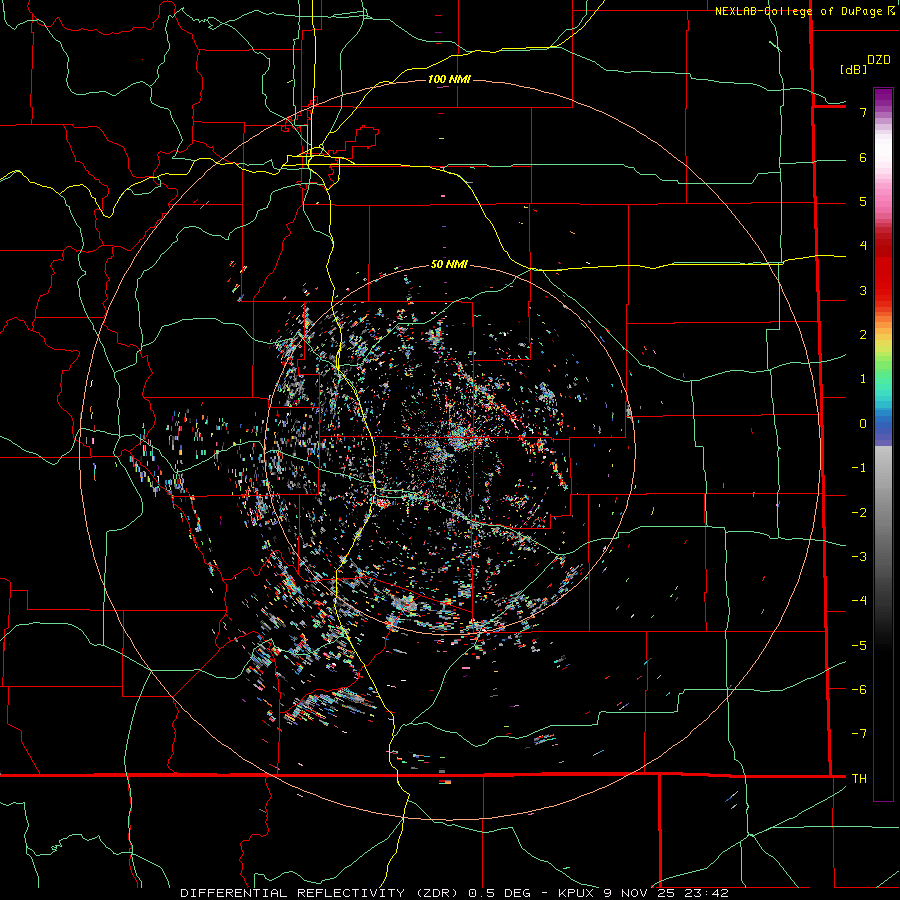The height and width of the screenshot is (900, 900).
Task: Click the 3 dB scale label
Action: click(863, 290)
